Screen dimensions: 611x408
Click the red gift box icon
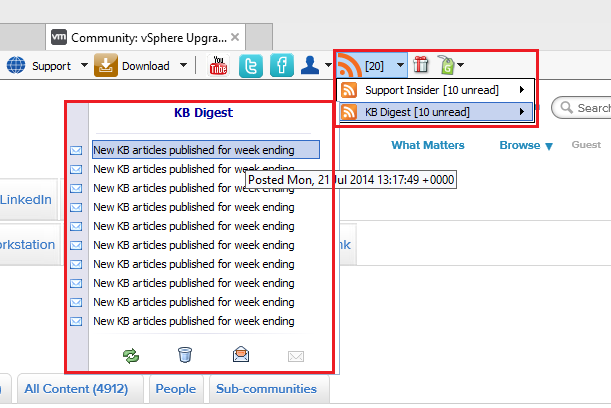[420, 65]
